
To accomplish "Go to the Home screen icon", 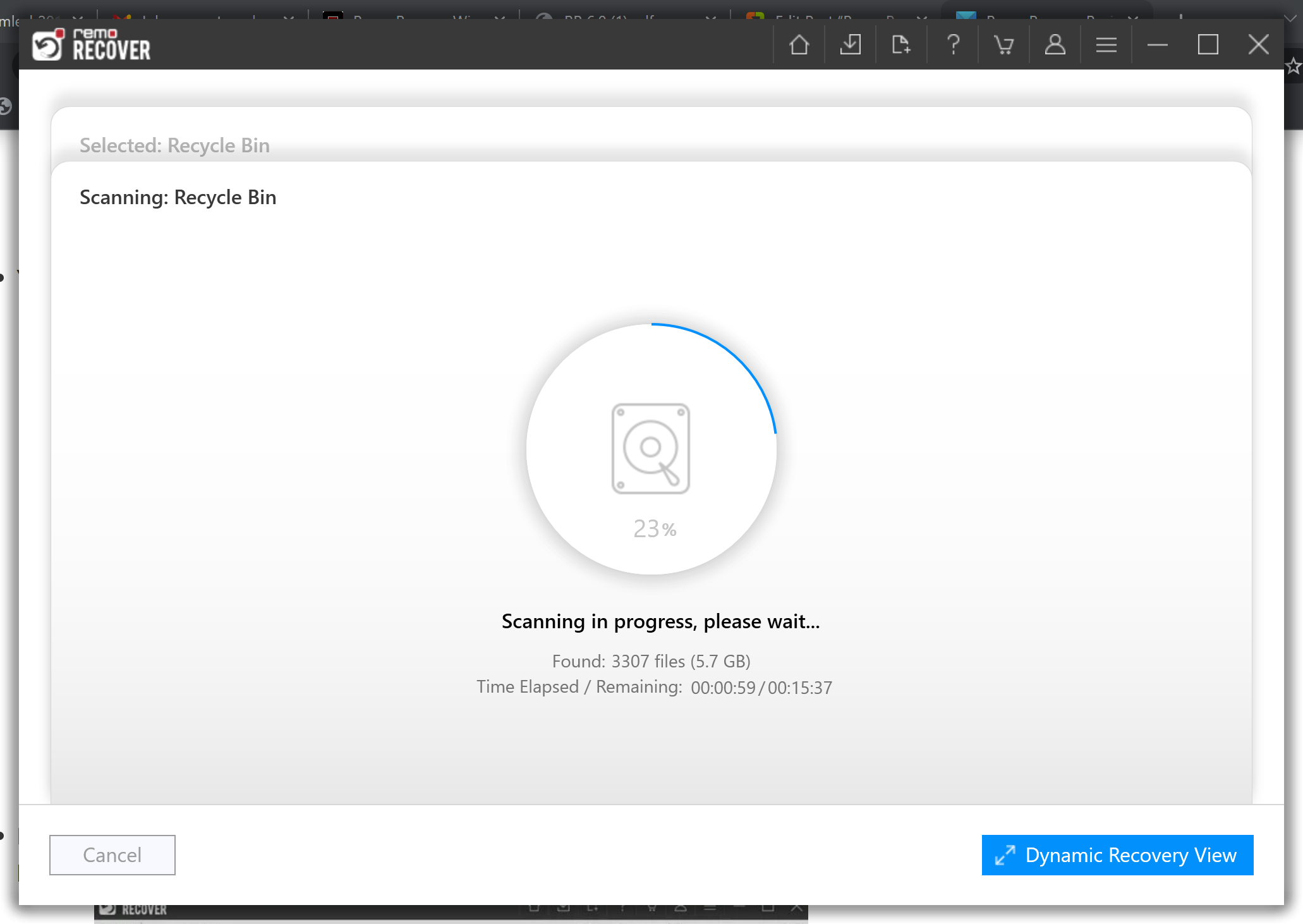I will click(799, 45).
